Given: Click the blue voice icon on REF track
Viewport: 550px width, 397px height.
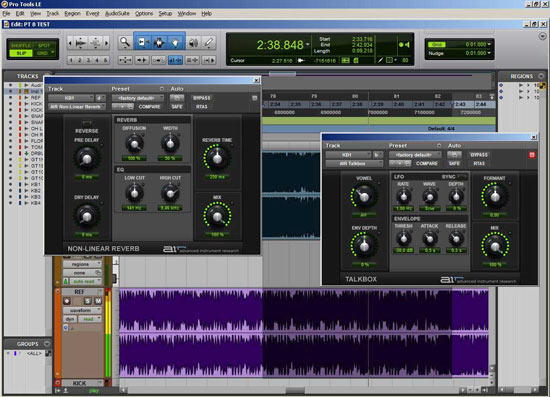Looking at the screenshot, I should point(66,328).
